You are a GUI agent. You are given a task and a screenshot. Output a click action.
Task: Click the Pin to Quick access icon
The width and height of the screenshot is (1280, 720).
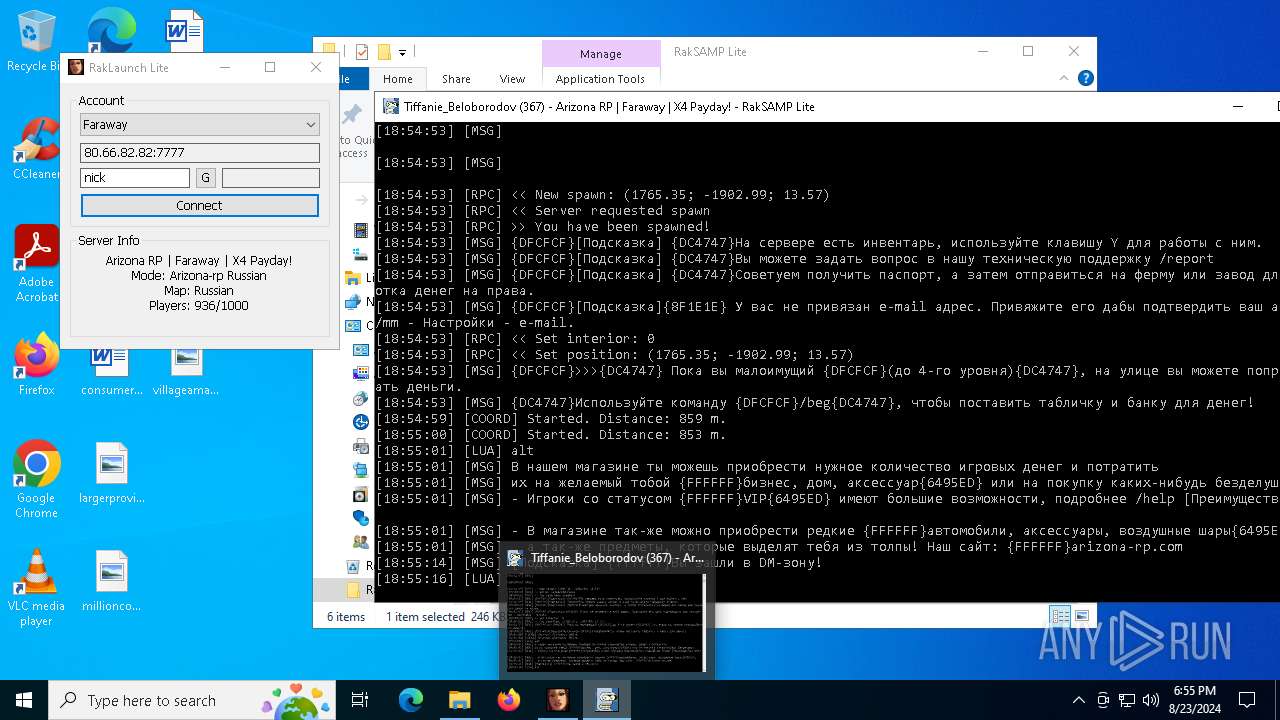pos(352,114)
